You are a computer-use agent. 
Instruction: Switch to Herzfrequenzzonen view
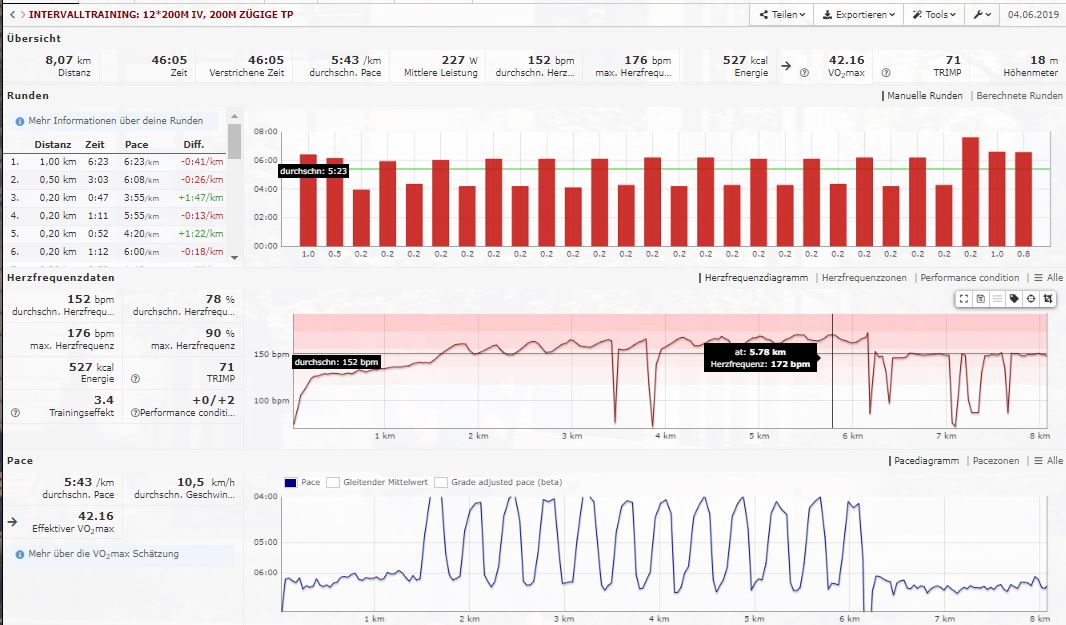(x=866, y=277)
